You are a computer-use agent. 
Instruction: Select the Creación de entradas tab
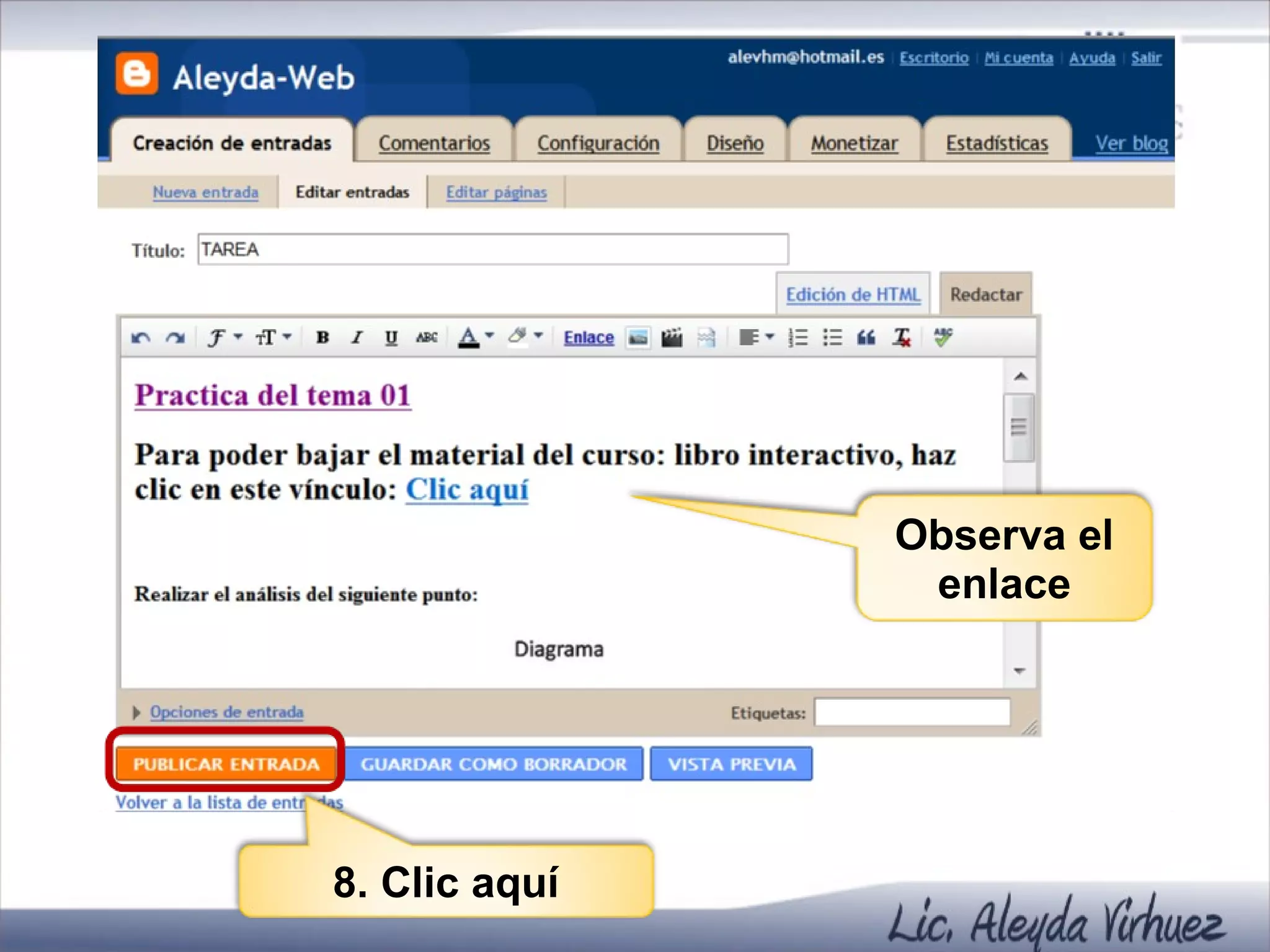tap(232, 143)
